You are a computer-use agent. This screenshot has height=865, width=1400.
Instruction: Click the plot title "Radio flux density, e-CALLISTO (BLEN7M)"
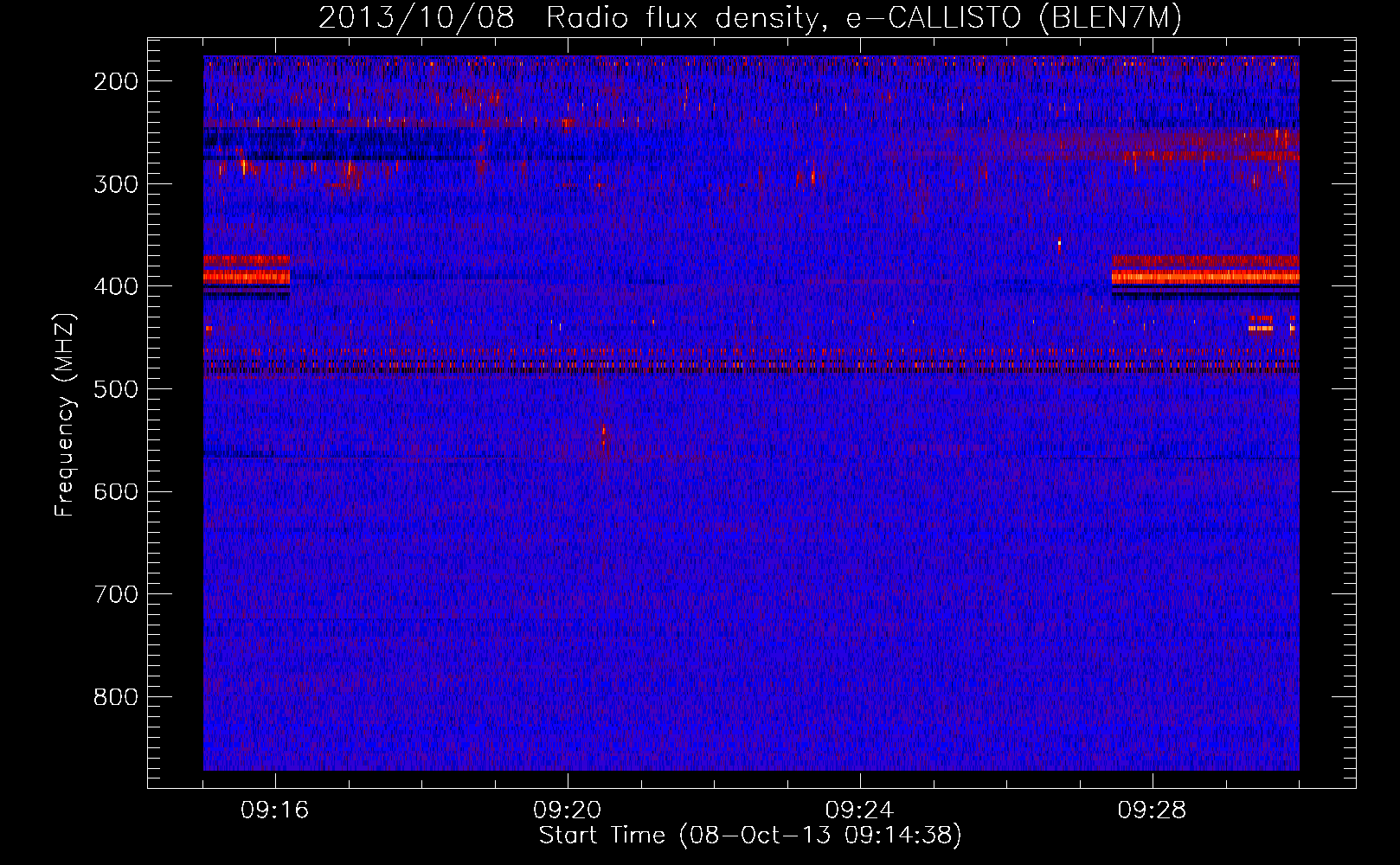coord(864,17)
